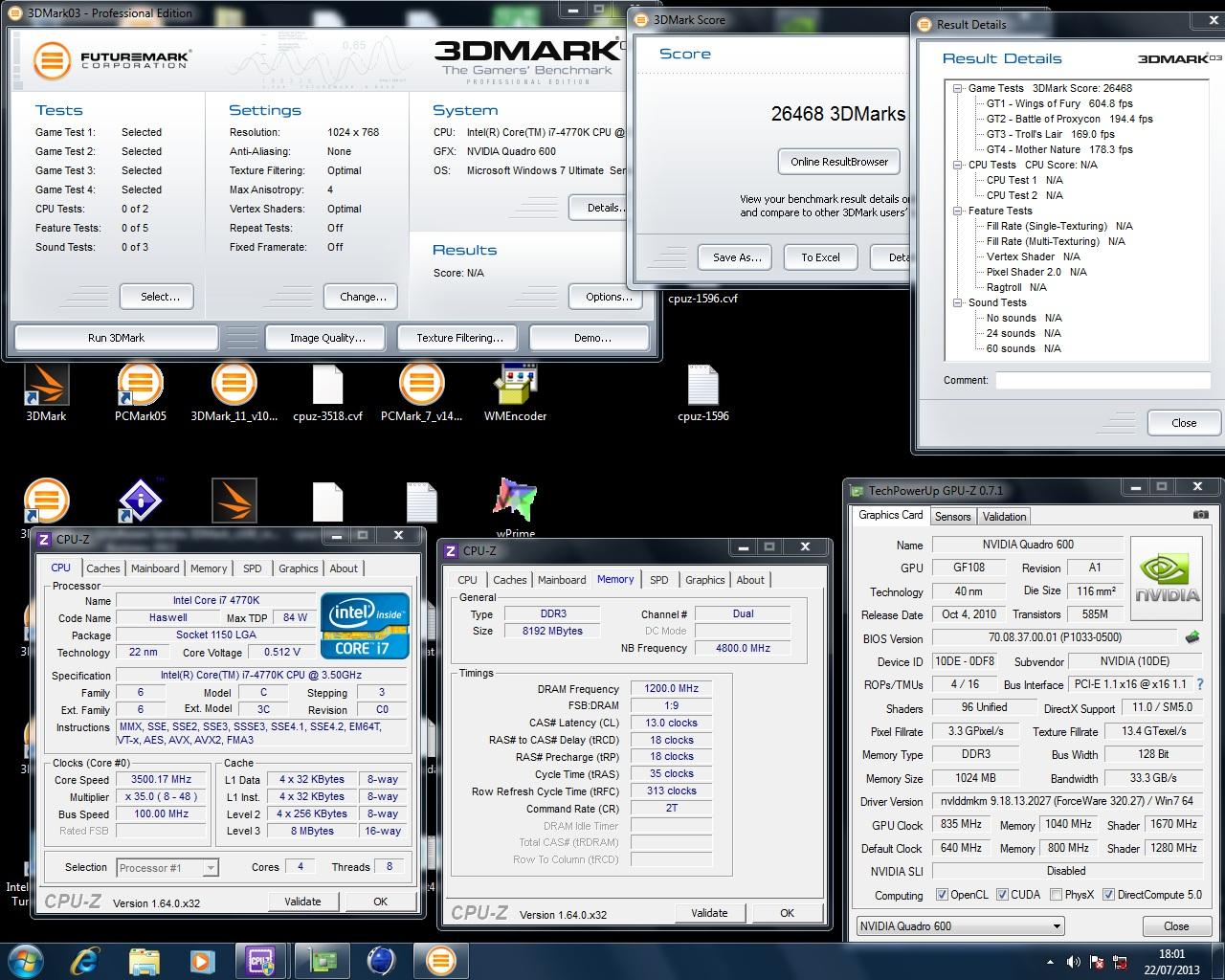The image size is (1225, 980).
Task: Click Close button in Result Details window
Action: tap(1184, 423)
